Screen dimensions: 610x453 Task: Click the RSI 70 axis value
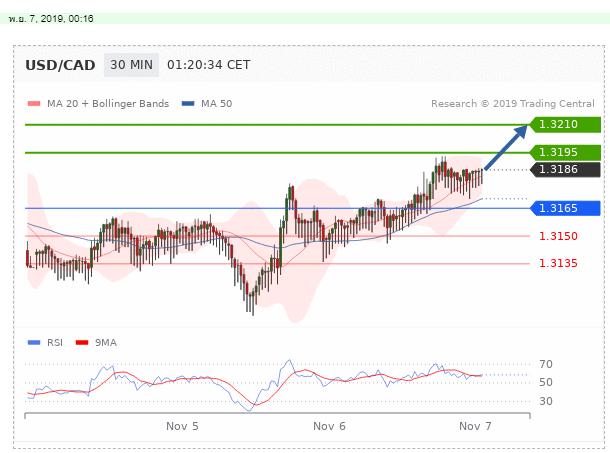click(x=546, y=364)
